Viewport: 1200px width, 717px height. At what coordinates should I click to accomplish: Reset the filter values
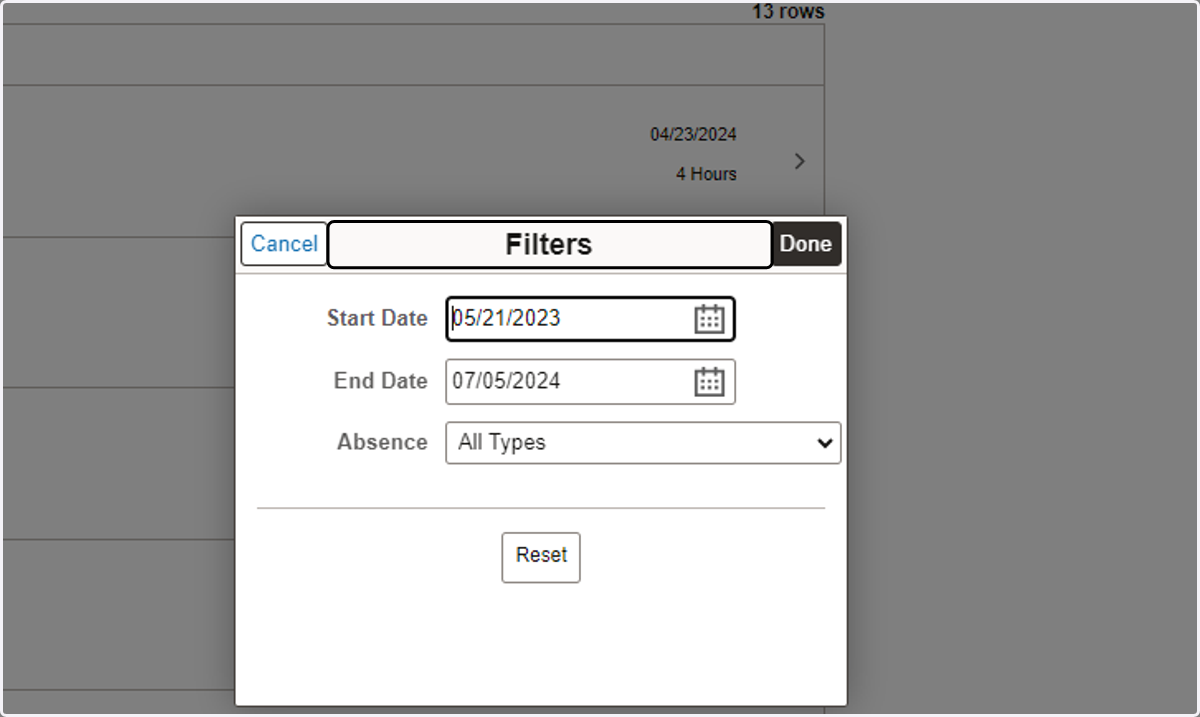(541, 557)
